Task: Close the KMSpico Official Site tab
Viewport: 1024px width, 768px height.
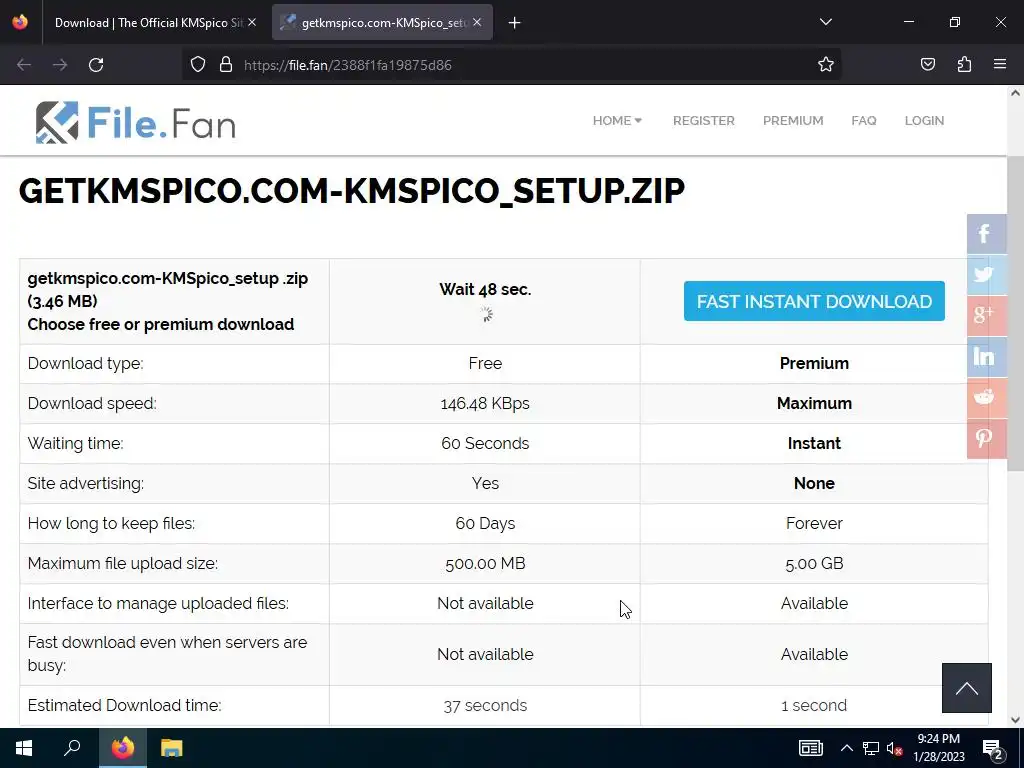Action: (x=252, y=22)
